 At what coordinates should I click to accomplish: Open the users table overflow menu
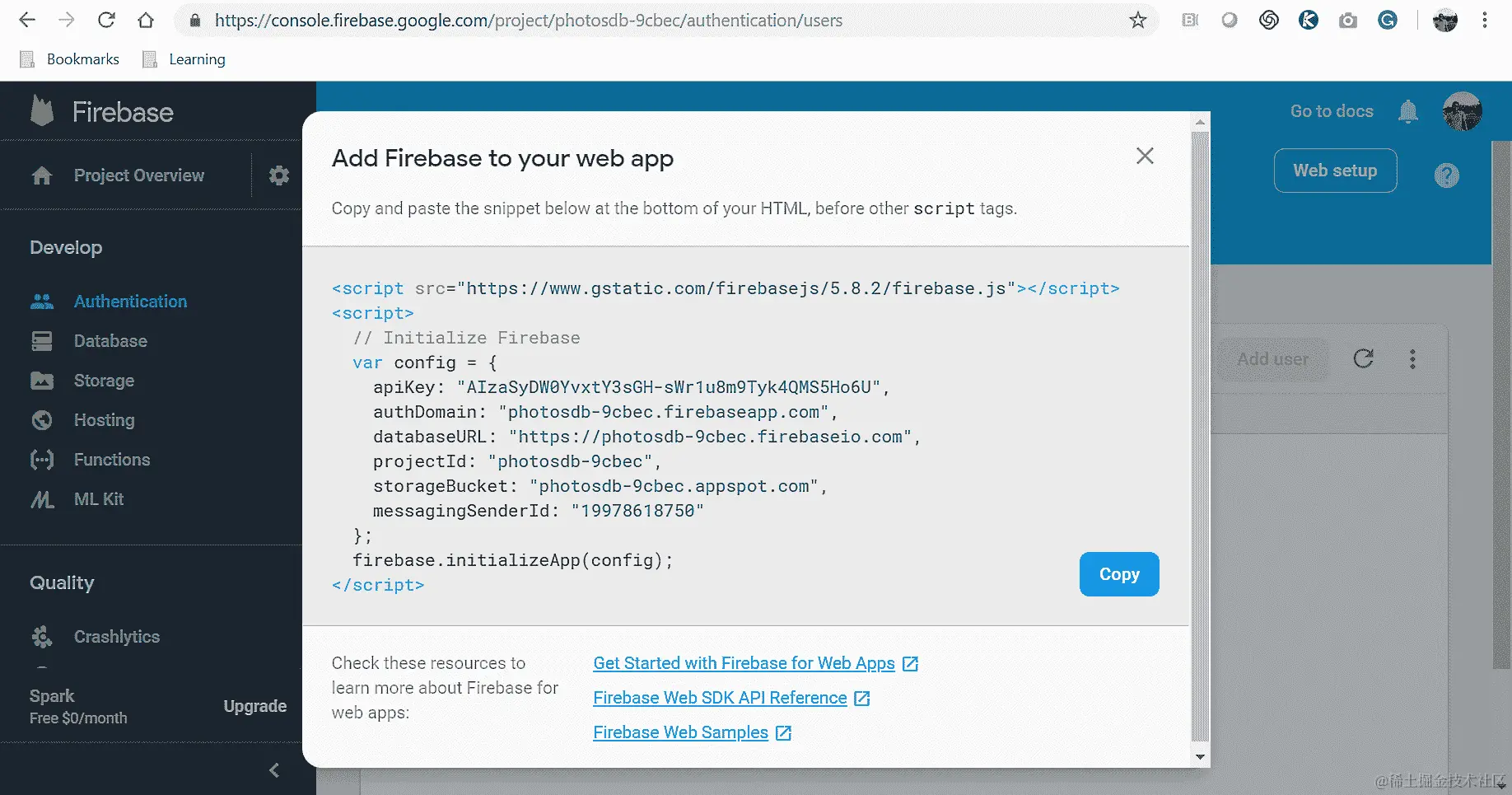point(1412,358)
